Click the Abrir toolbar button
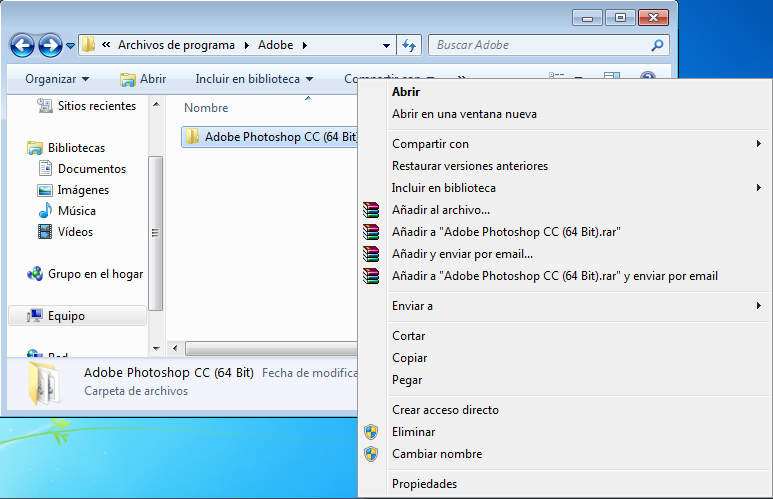 click(143, 79)
